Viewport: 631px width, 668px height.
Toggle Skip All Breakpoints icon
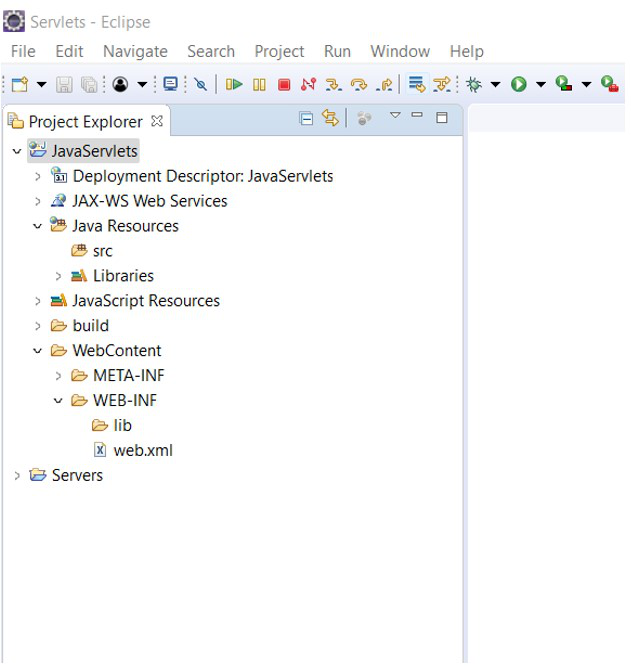(201, 84)
